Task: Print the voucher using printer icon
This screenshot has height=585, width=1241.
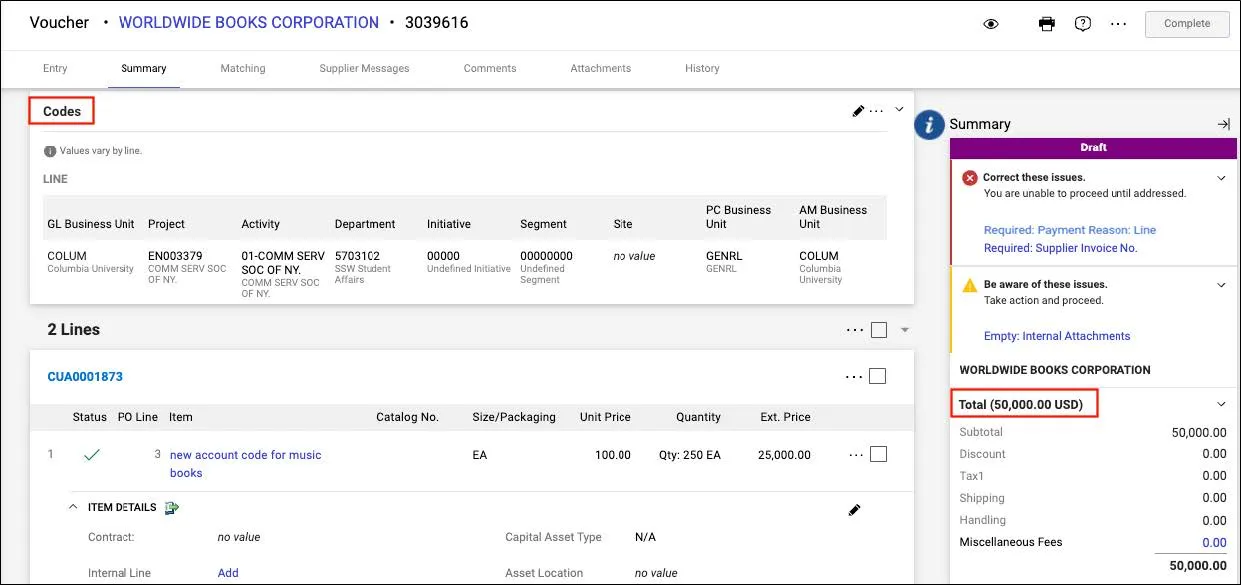Action: click(x=1047, y=24)
